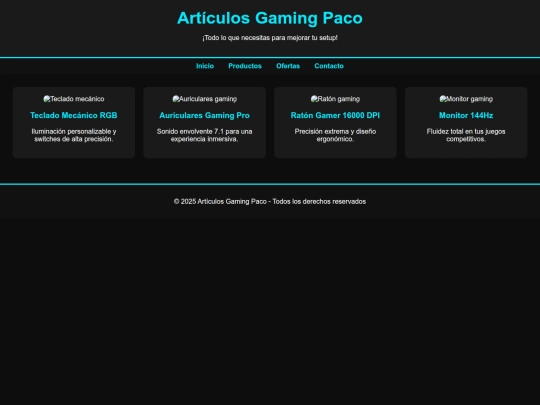Click the 'Sonido envolvente 7.1' description
The image size is (540, 405).
coord(205,135)
